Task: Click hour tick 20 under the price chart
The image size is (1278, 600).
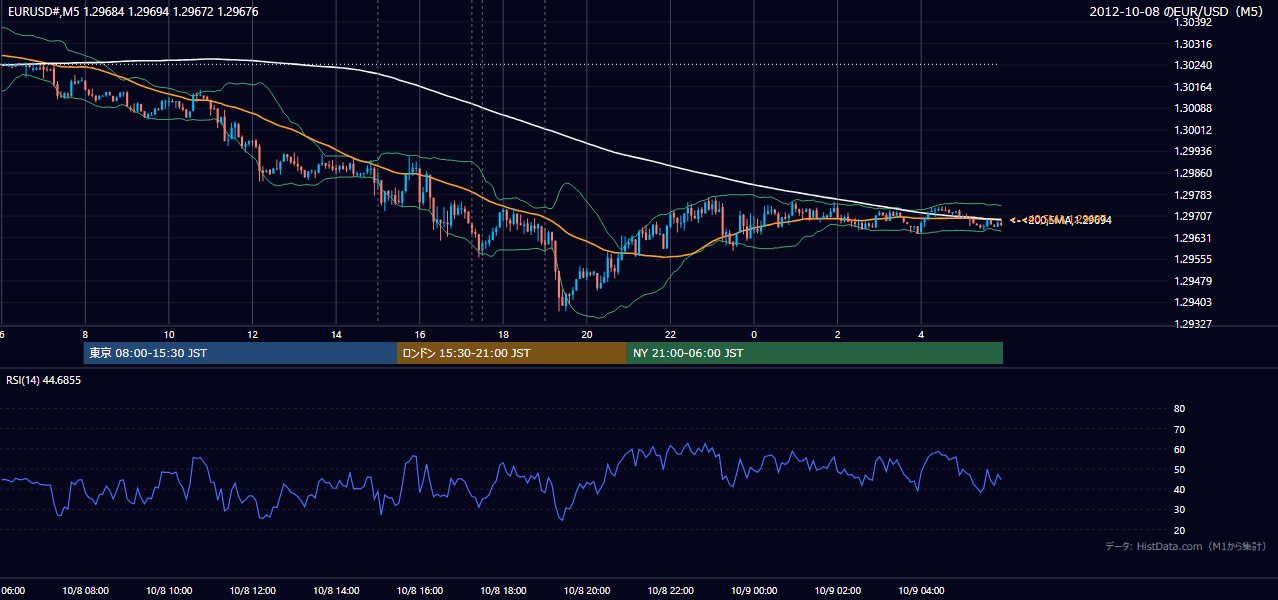Action: pos(587,334)
